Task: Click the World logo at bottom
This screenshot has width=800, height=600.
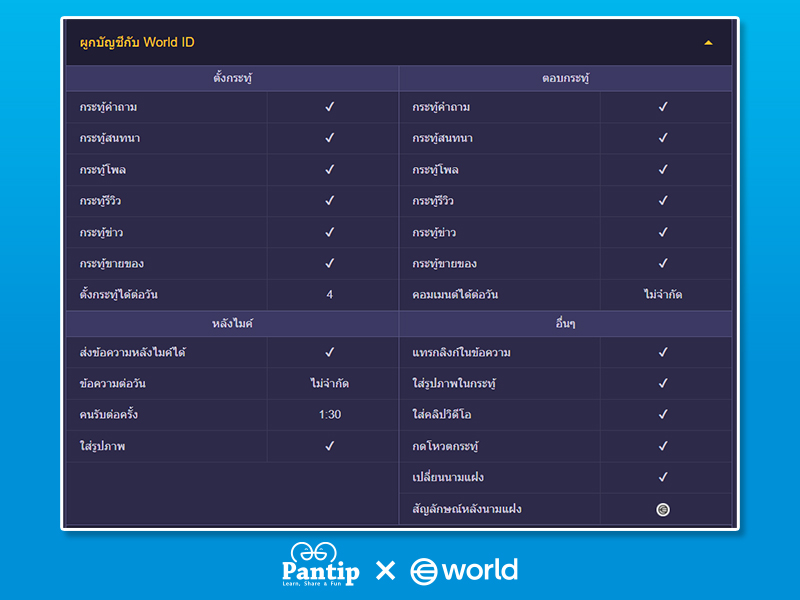Action: click(464, 571)
